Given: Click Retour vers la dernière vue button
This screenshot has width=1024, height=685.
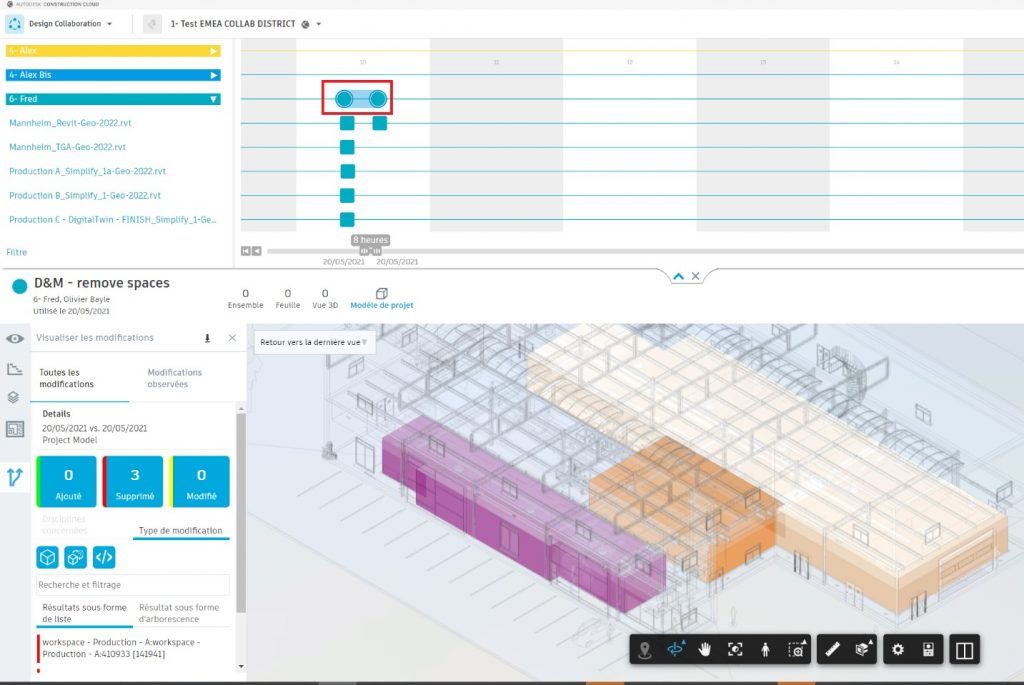Looking at the screenshot, I should (x=310, y=342).
